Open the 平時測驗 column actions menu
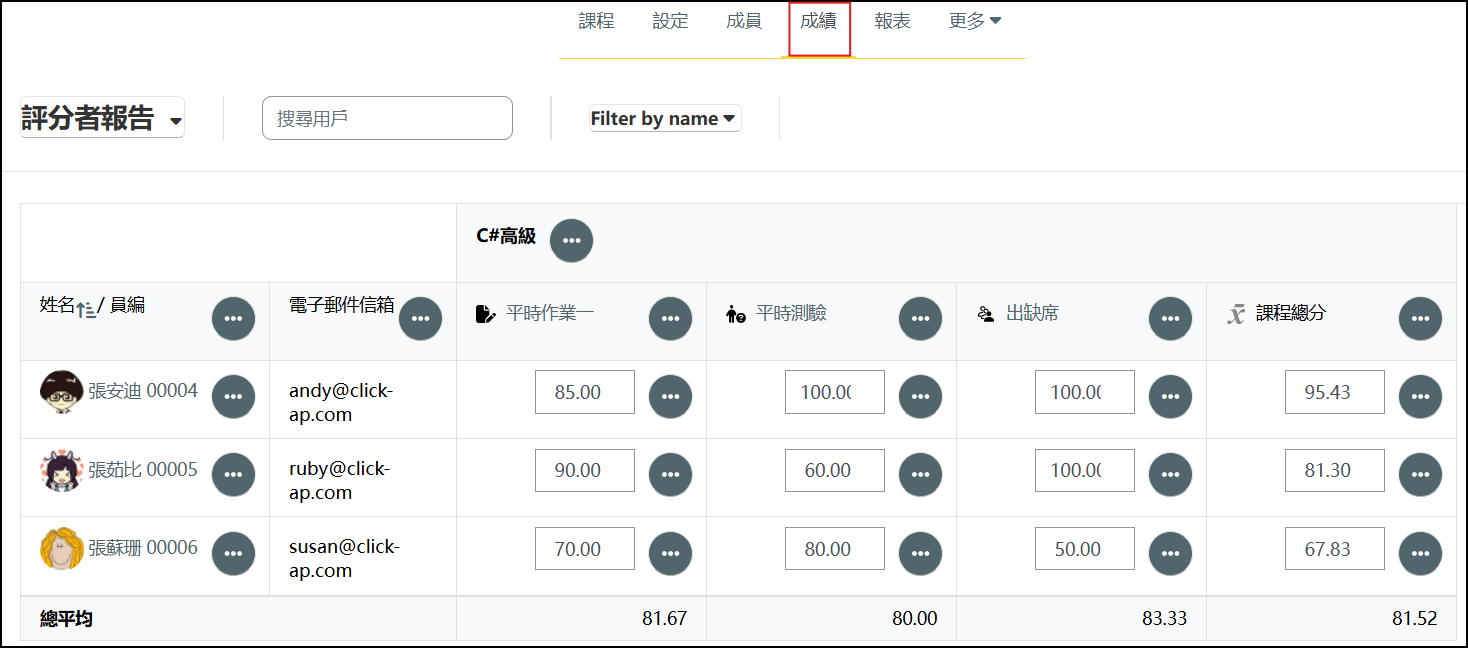The image size is (1468, 648). (921, 319)
